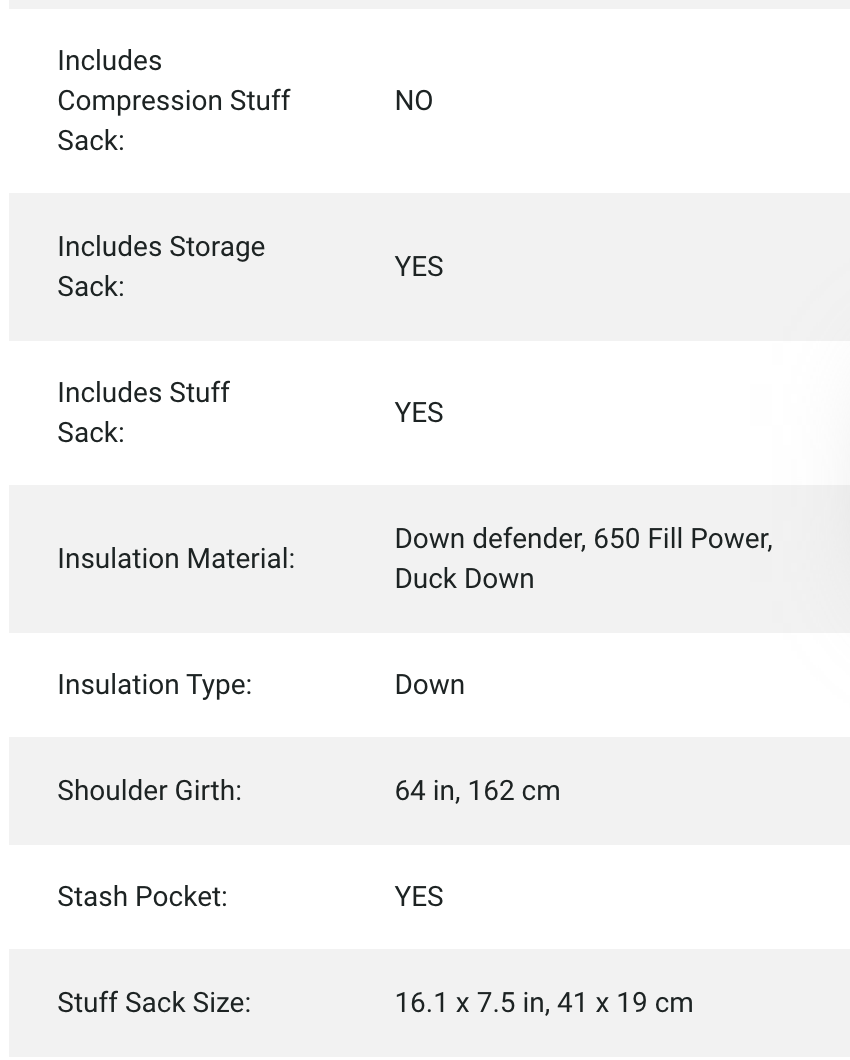Click '16.1 x 7.5 in, 41 x 19 cm' value
Screen dimensions: 850x1060
pyautogui.click(x=543, y=1002)
